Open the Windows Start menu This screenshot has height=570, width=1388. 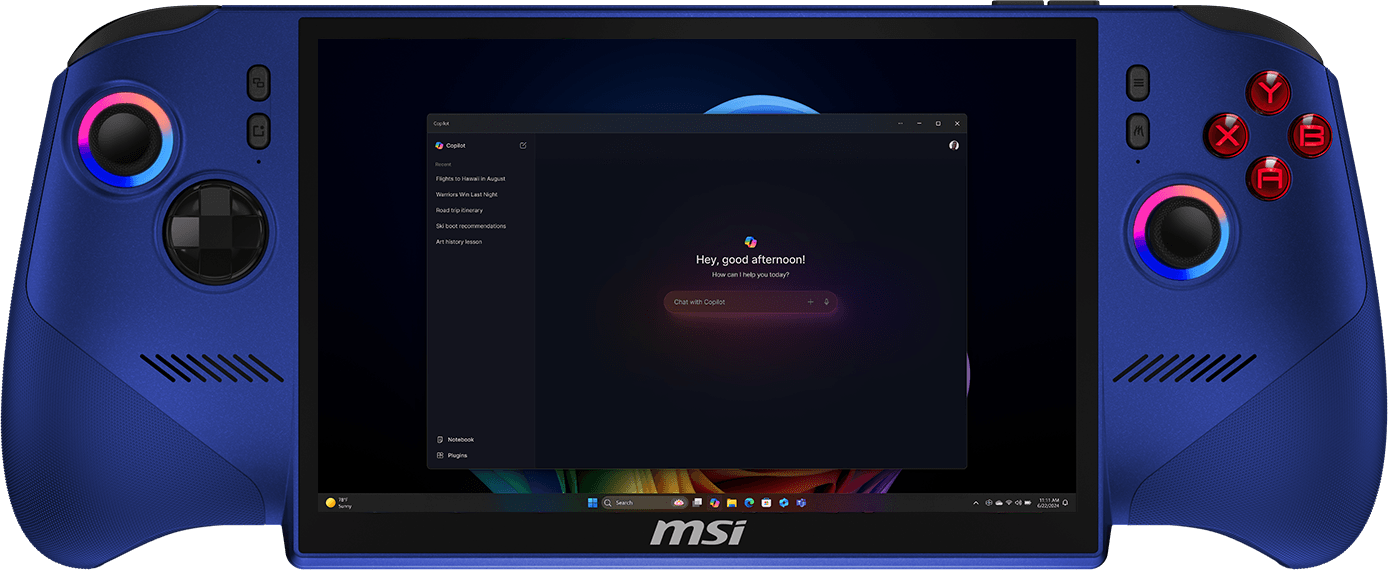pos(592,502)
